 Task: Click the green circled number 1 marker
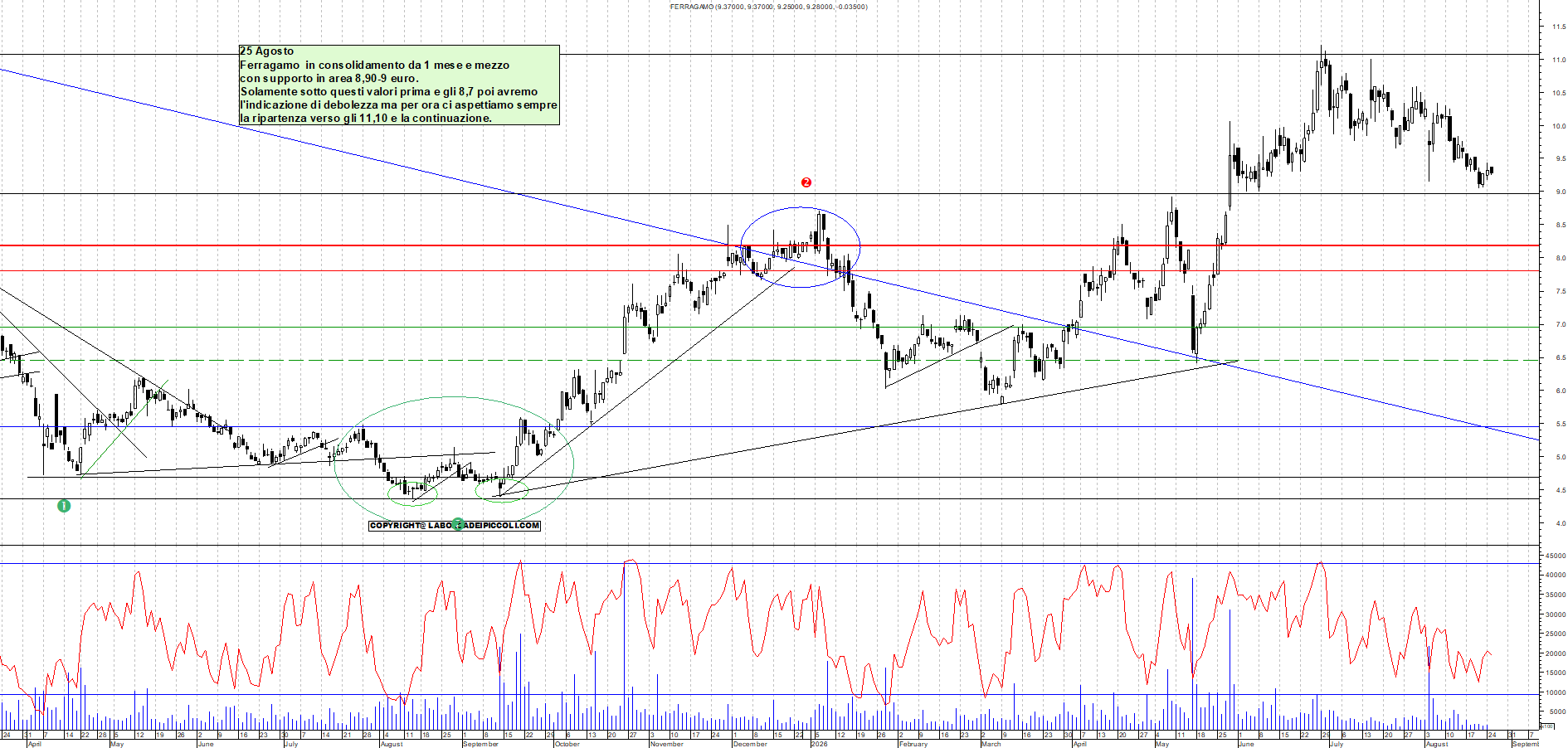64,506
